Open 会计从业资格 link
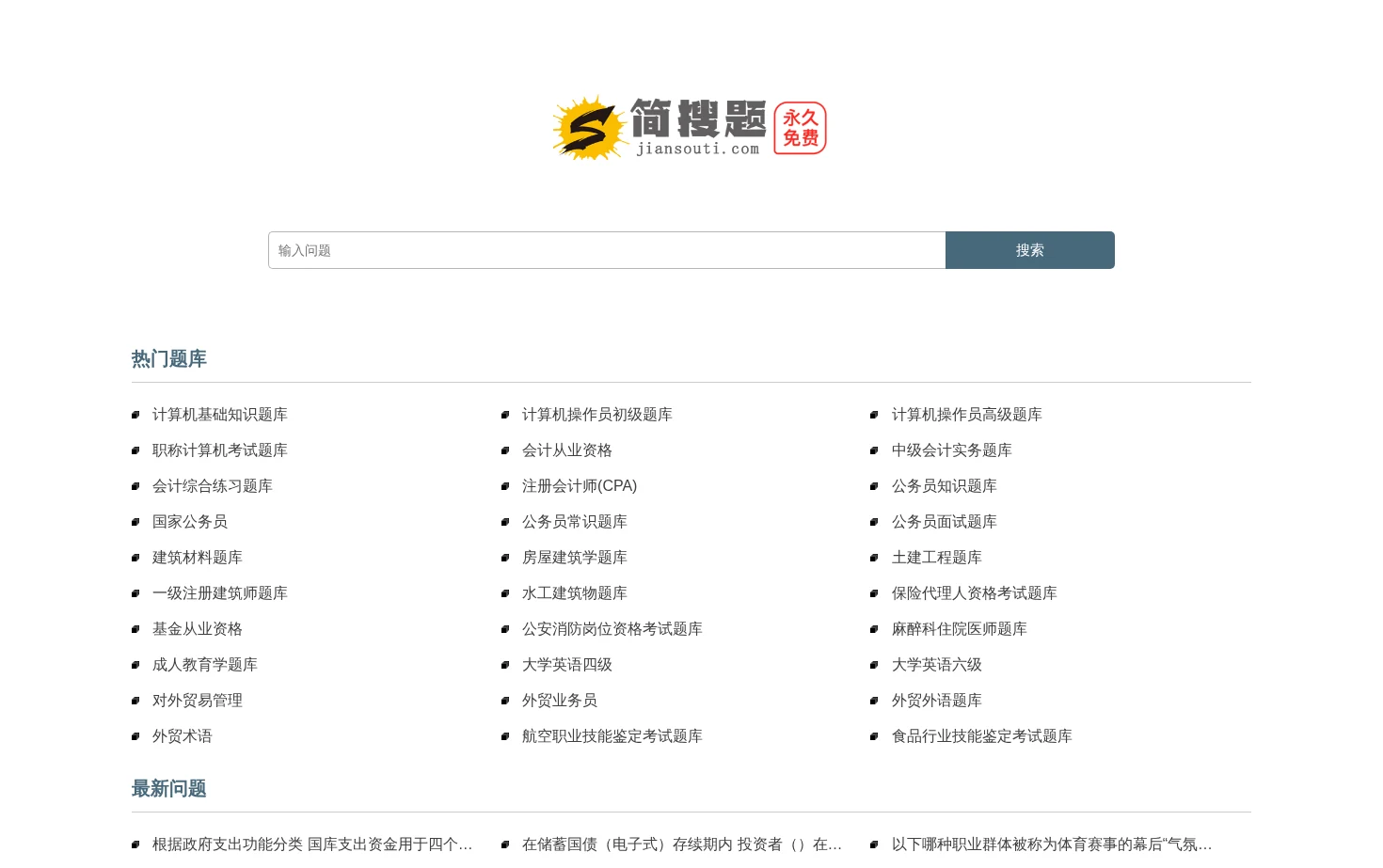The width and height of the screenshot is (1383, 868). point(567,450)
